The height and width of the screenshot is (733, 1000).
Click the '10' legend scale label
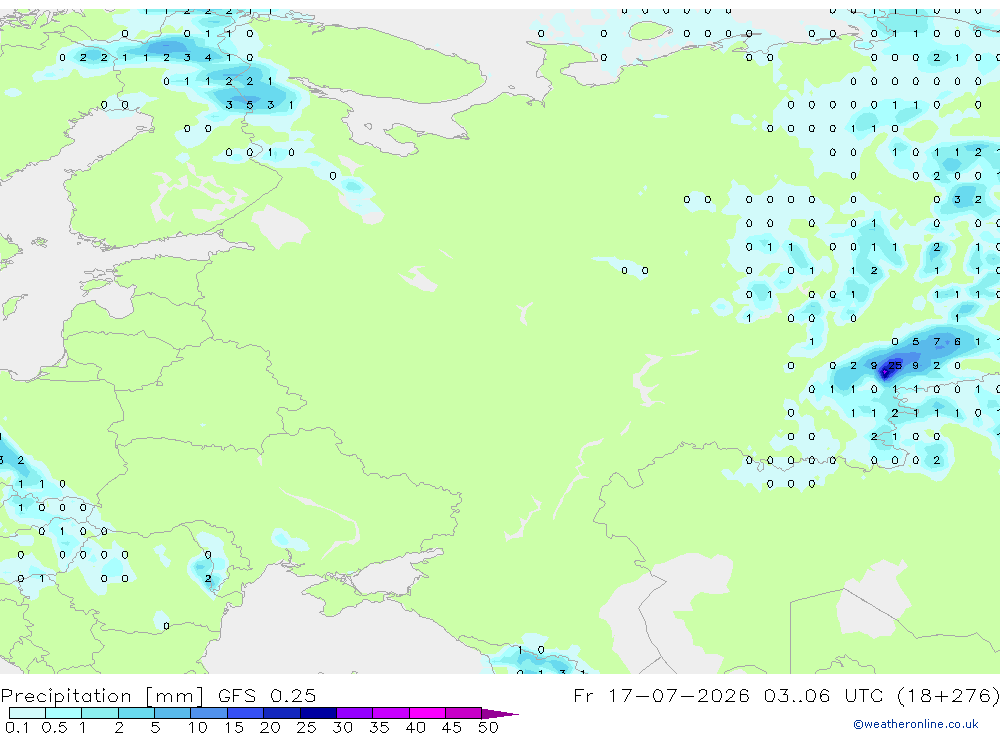tap(198, 727)
